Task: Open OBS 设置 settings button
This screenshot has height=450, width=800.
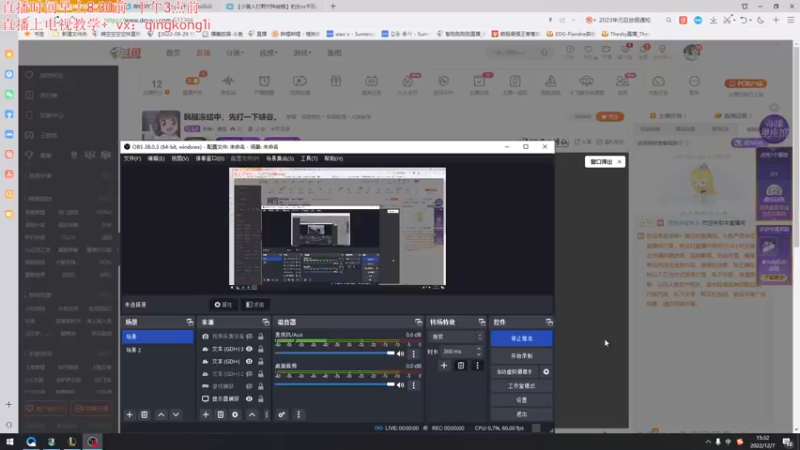Action: pos(521,401)
